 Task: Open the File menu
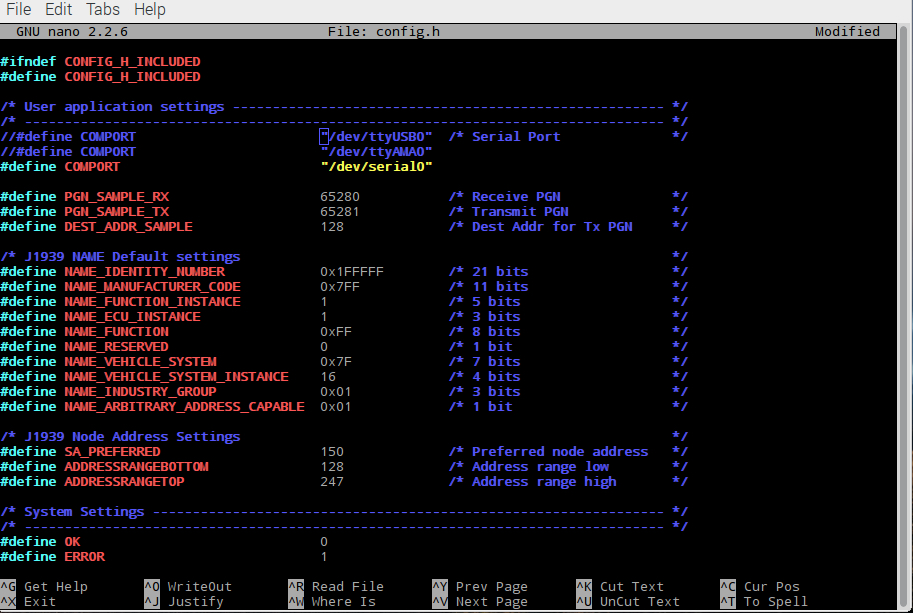coord(18,10)
